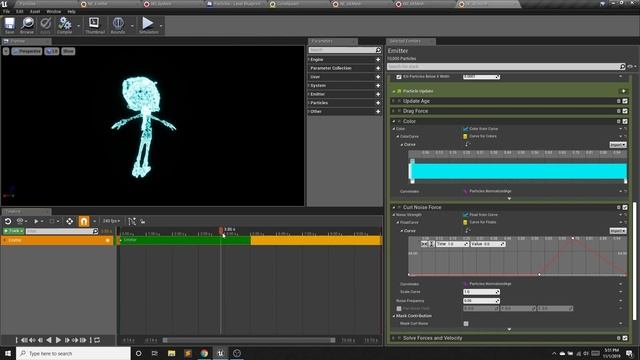
Task: Click the timeline curve editor icon
Action: click(x=132, y=221)
